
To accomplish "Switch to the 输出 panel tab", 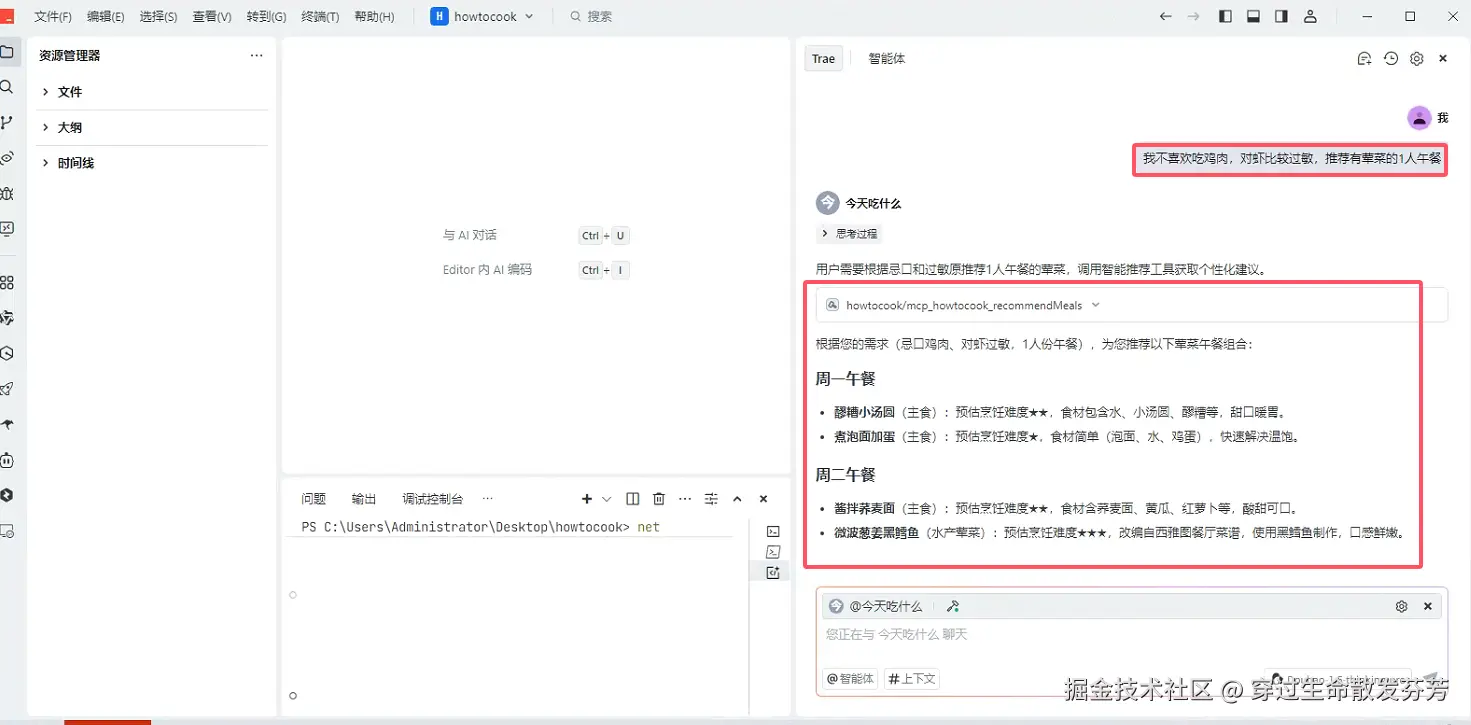I will click(x=364, y=499).
